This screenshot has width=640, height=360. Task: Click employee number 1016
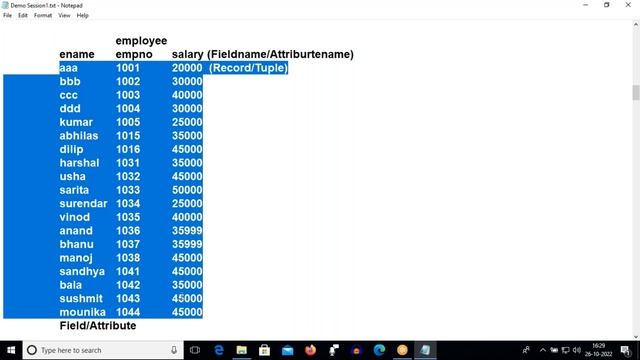[x=128, y=149]
